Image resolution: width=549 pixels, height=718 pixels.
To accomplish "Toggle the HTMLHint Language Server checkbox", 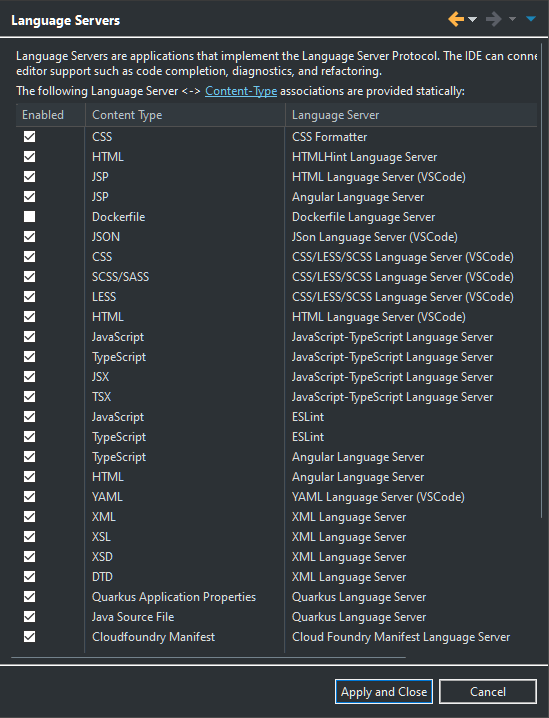I will tap(29, 157).
